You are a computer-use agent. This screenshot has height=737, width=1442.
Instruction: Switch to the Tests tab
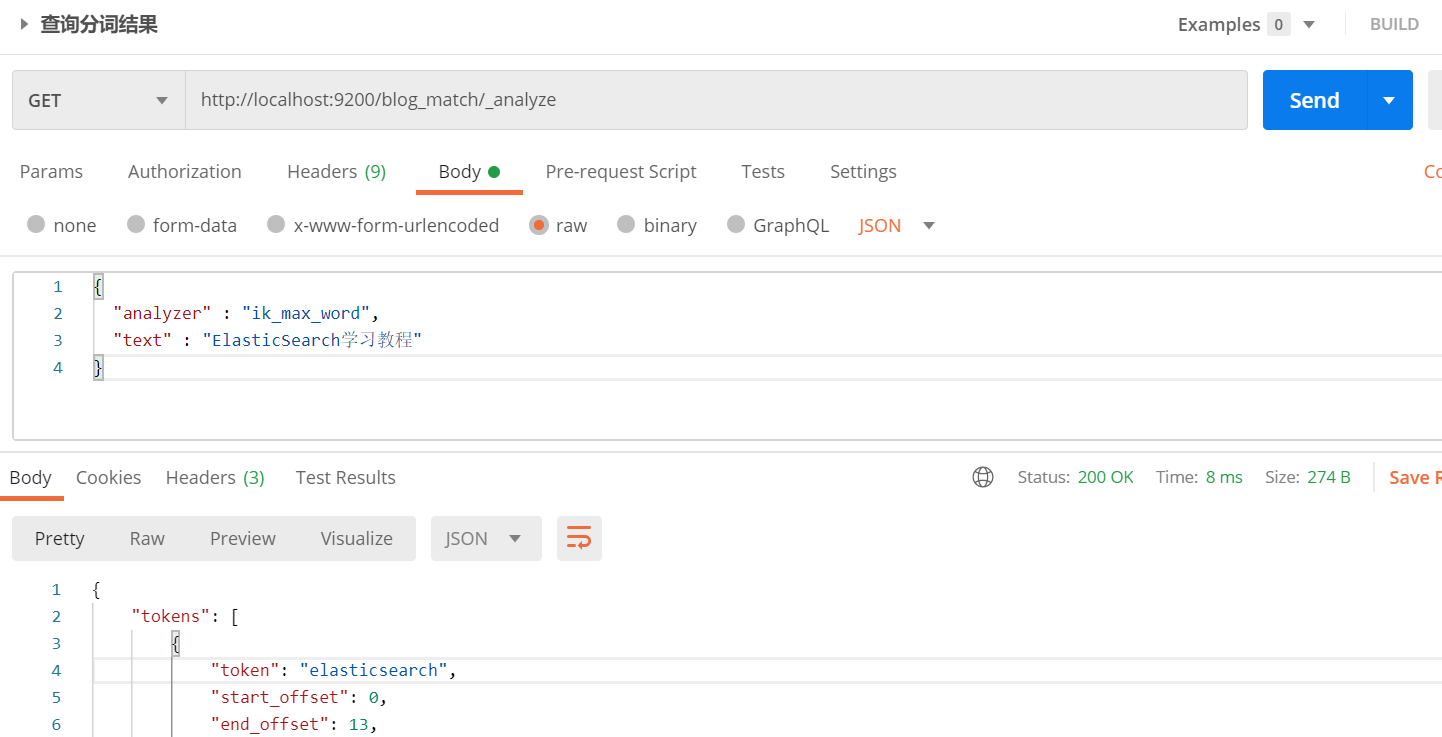[763, 171]
